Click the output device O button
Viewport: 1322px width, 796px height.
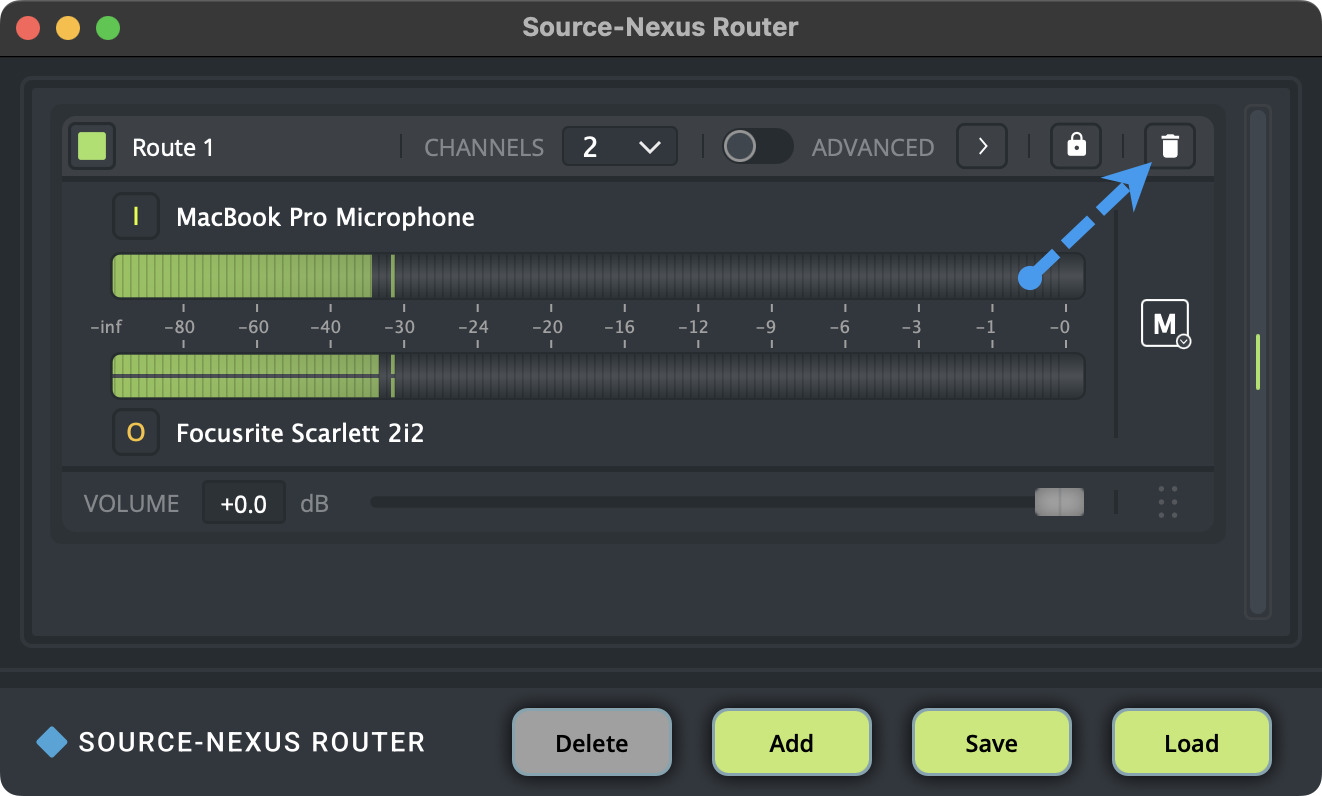coord(136,432)
